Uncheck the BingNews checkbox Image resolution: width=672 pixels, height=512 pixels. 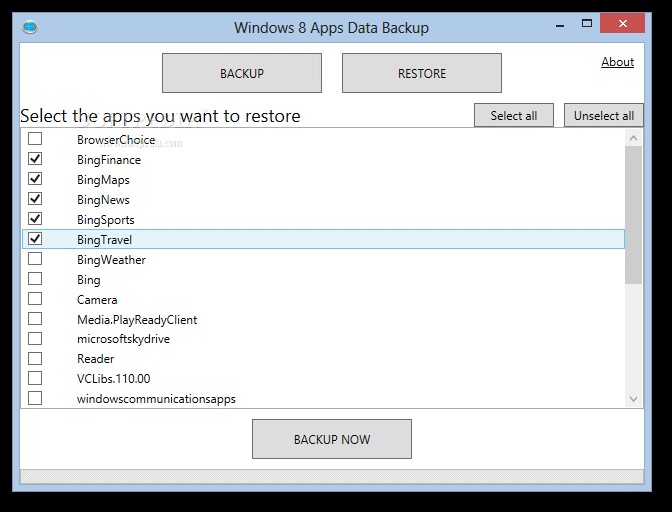tap(35, 199)
